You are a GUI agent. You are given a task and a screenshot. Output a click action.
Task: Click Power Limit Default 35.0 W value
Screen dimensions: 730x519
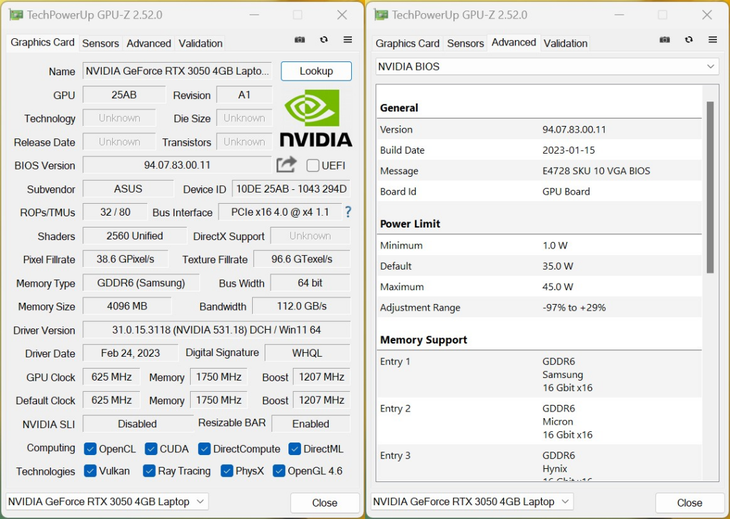557,266
